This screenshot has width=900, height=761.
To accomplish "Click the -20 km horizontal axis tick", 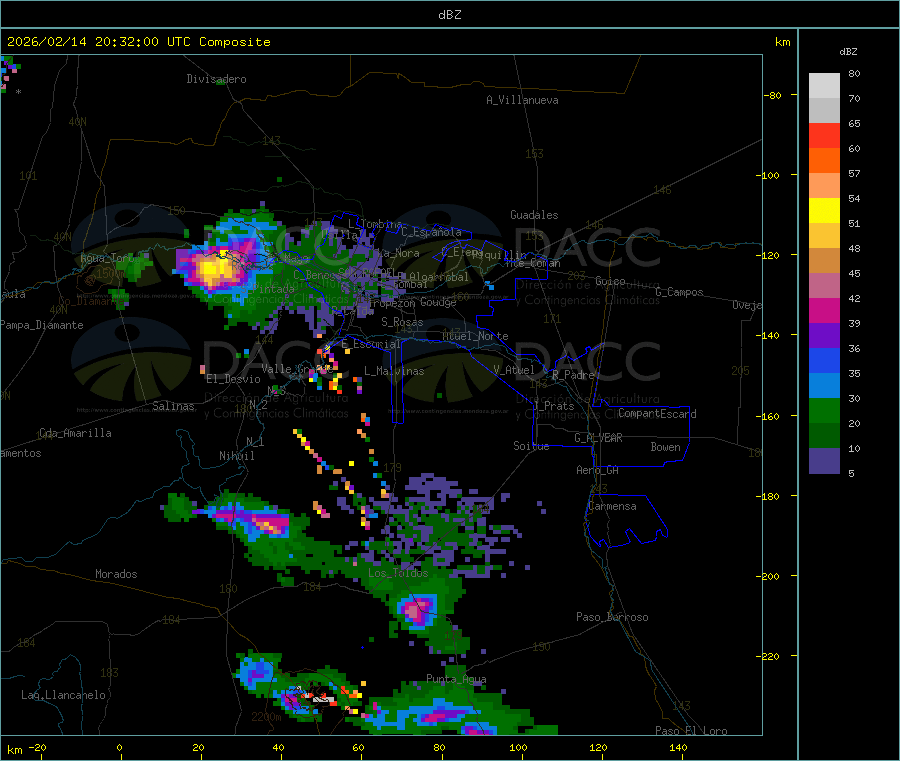I will 38,747.
